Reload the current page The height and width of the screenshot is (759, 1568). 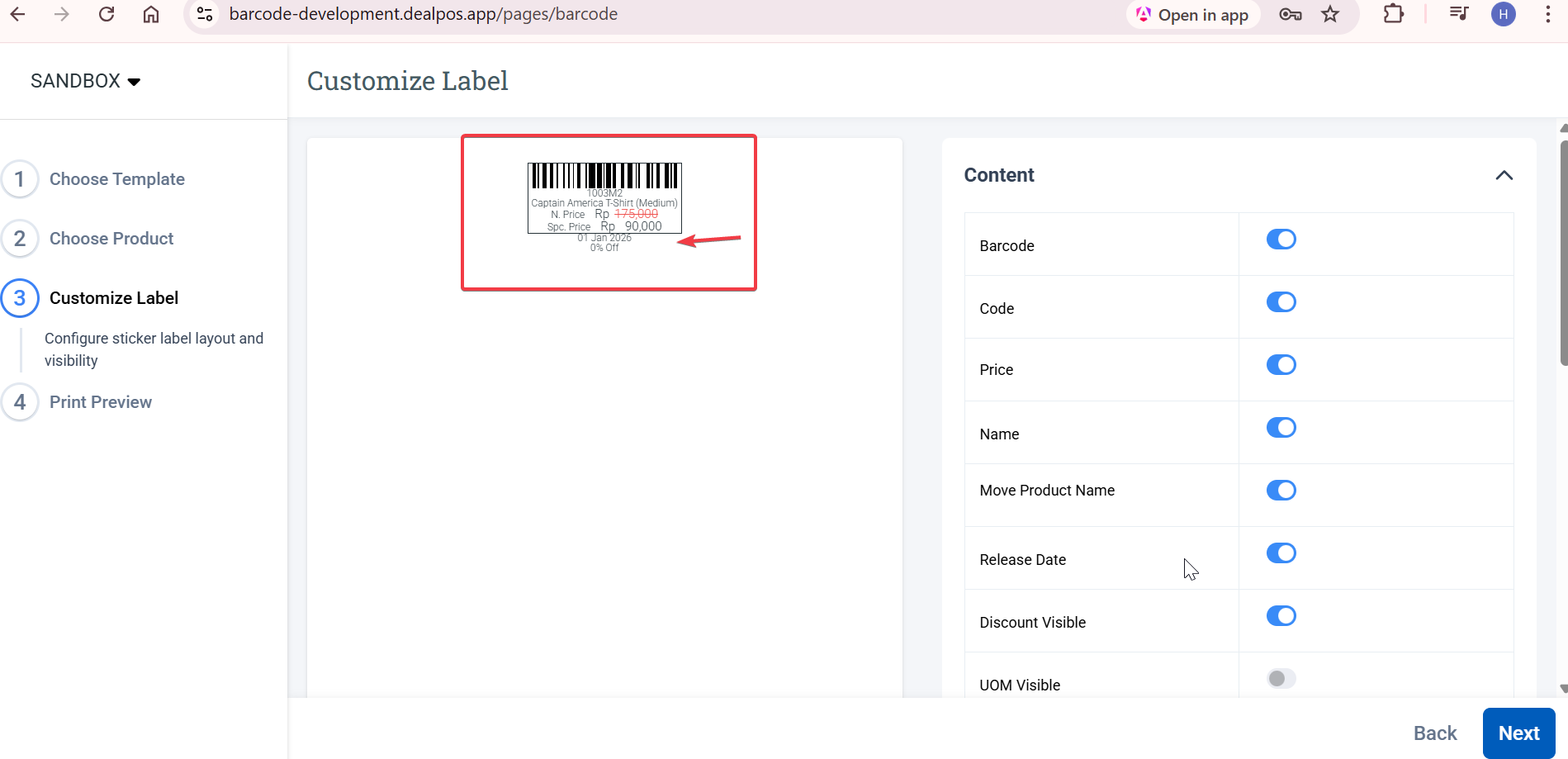(x=107, y=14)
